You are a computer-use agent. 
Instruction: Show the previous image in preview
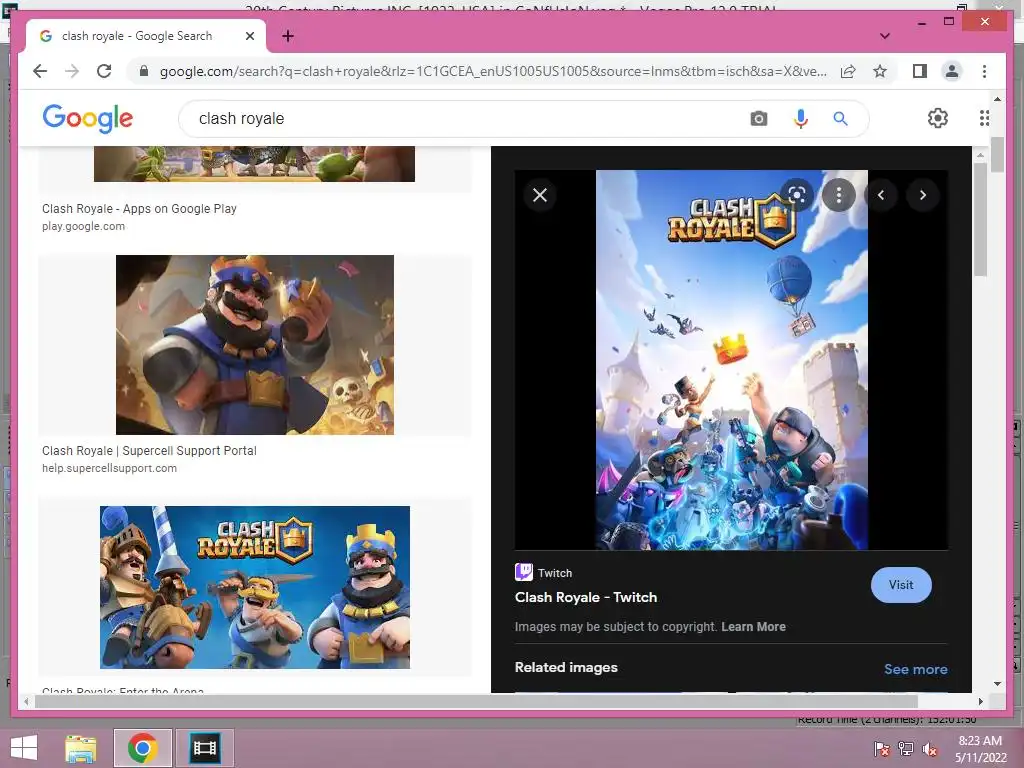click(x=880, y=195)
